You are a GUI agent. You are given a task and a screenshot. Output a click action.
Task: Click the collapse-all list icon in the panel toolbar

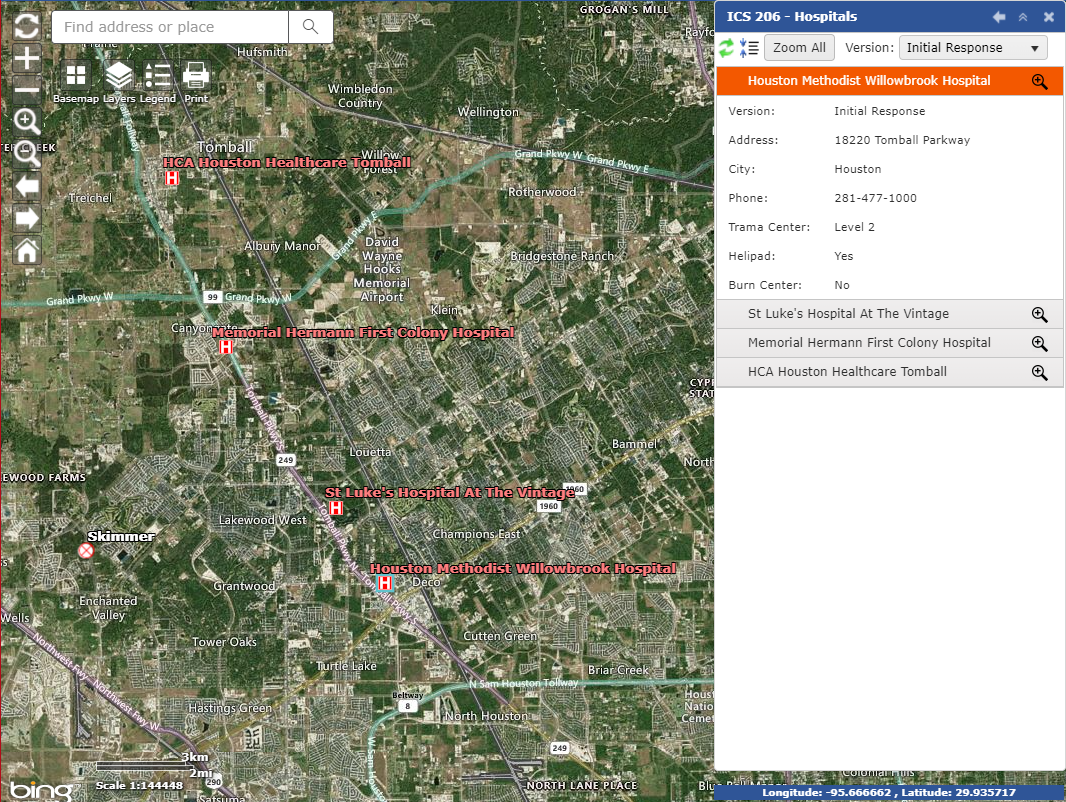749,47
